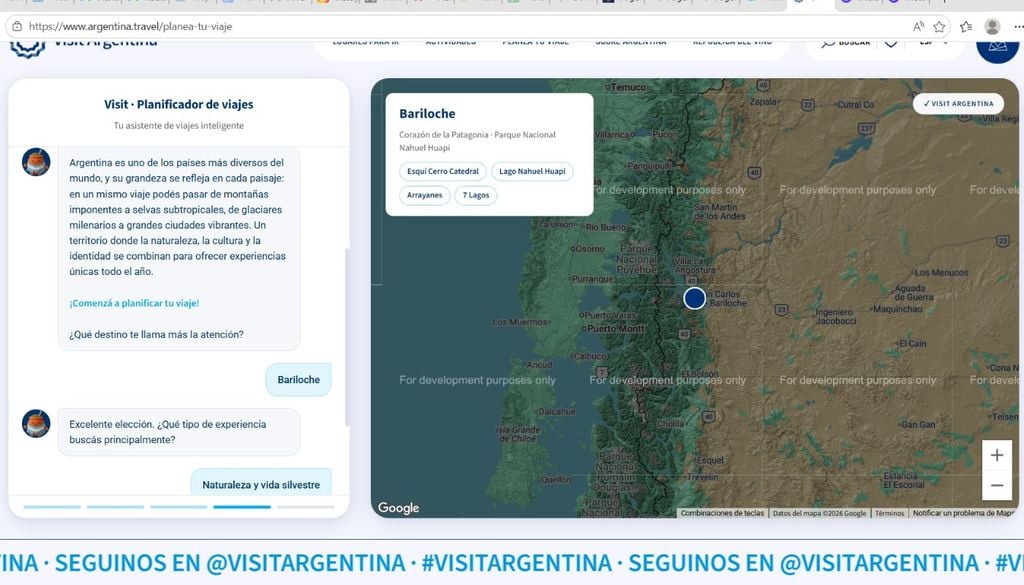Click the San Martín de los Andes label
This screenshot has width=1024, height=585.
pyautogui.click(x=719, y=212)
